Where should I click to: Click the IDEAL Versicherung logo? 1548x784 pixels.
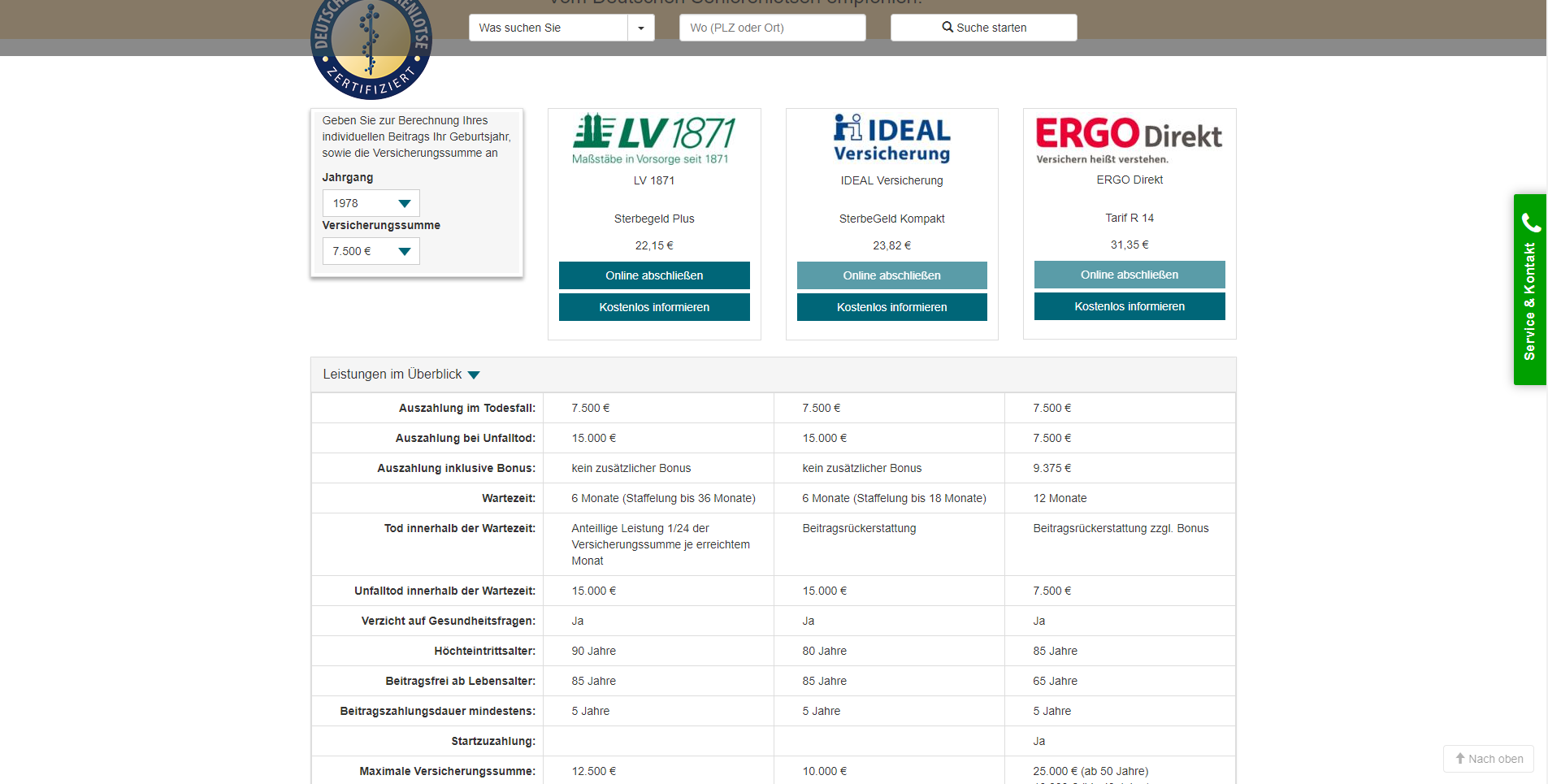892,138
